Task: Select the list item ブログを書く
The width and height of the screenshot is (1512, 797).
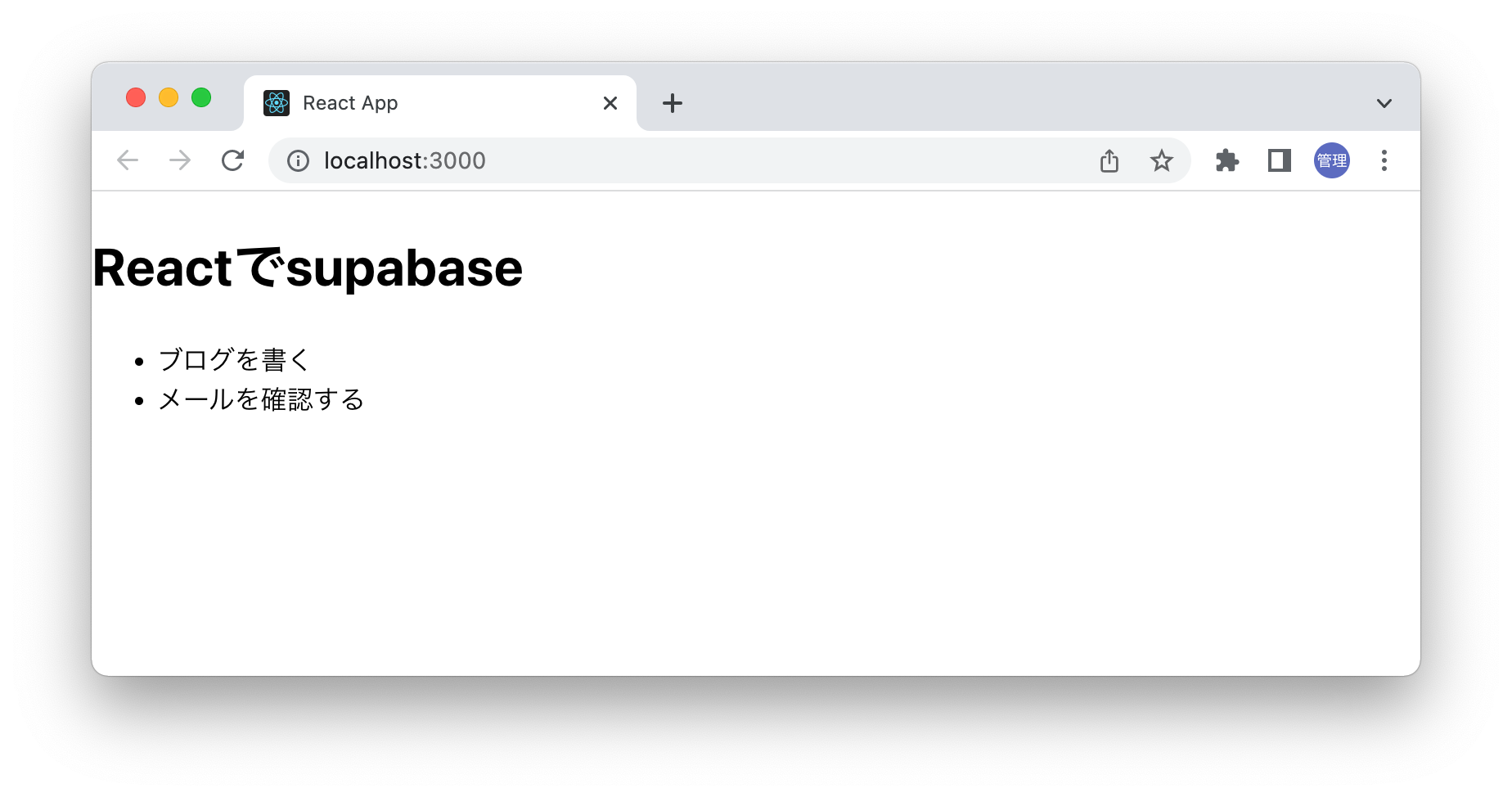Action: coord(233,358)
